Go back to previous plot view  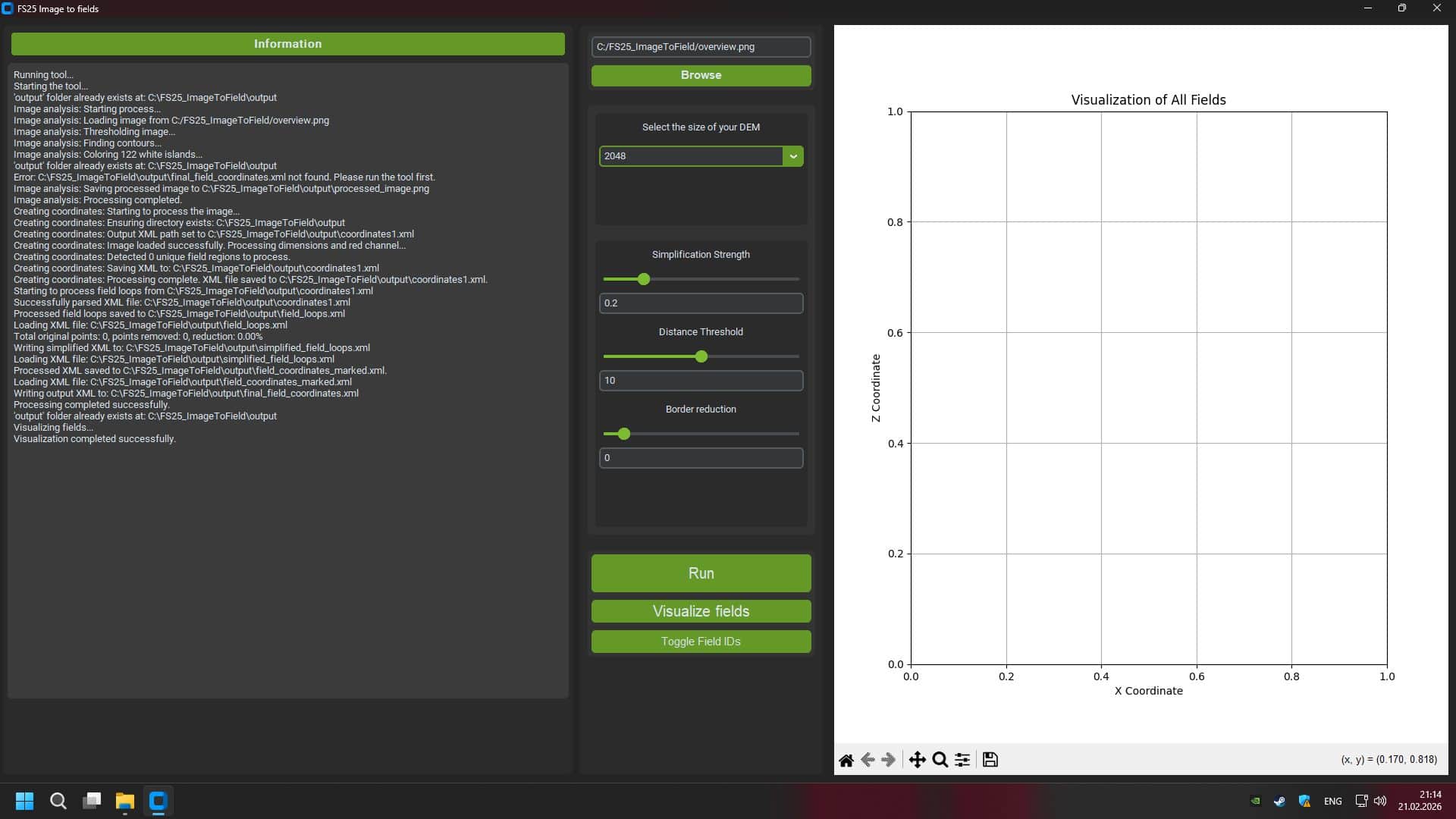pyautogui.click(x=868, y=760)
